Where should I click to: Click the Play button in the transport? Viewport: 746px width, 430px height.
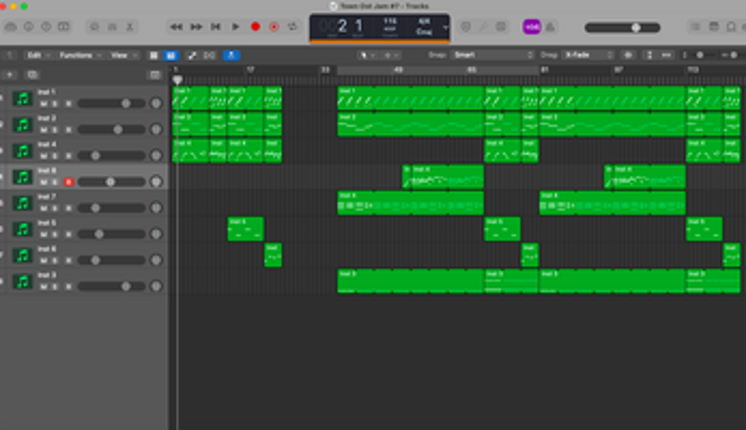point(236,27)
